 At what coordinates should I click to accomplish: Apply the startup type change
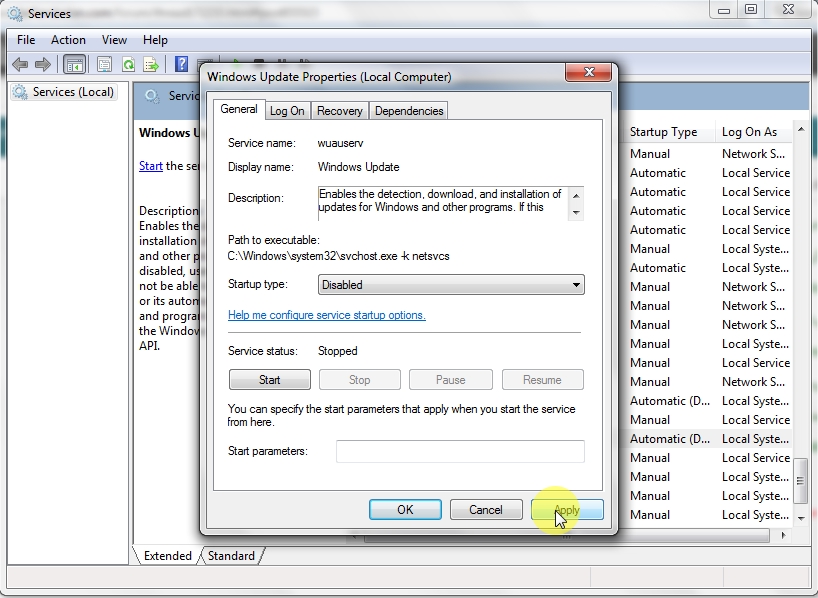click(x=567, y=509)
